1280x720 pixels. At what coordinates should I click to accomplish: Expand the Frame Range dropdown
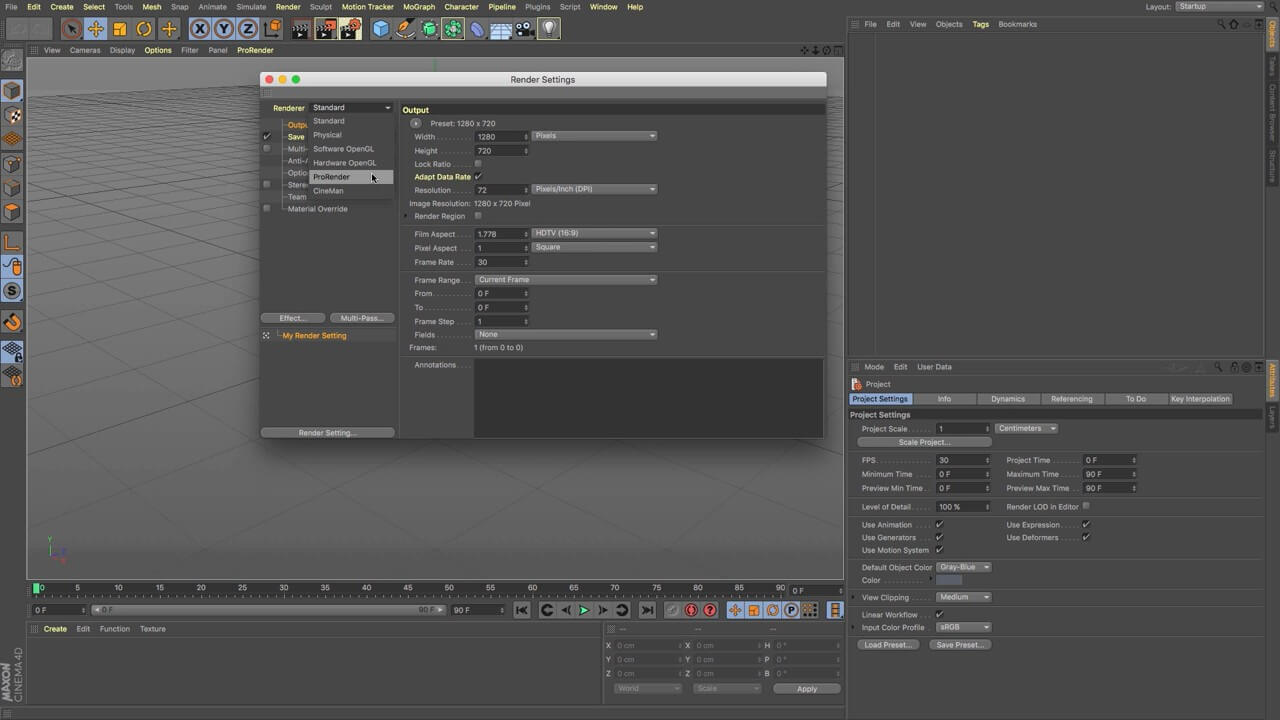pos(565,280)
